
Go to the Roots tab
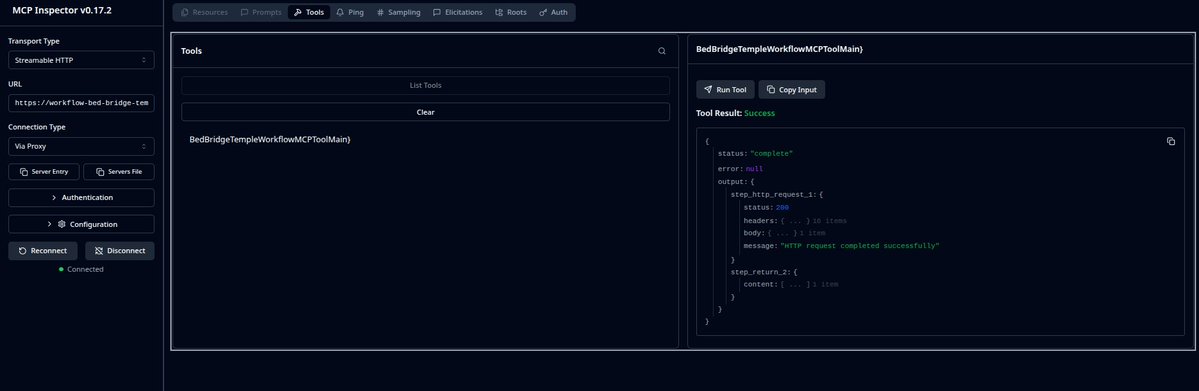point(511,12)
